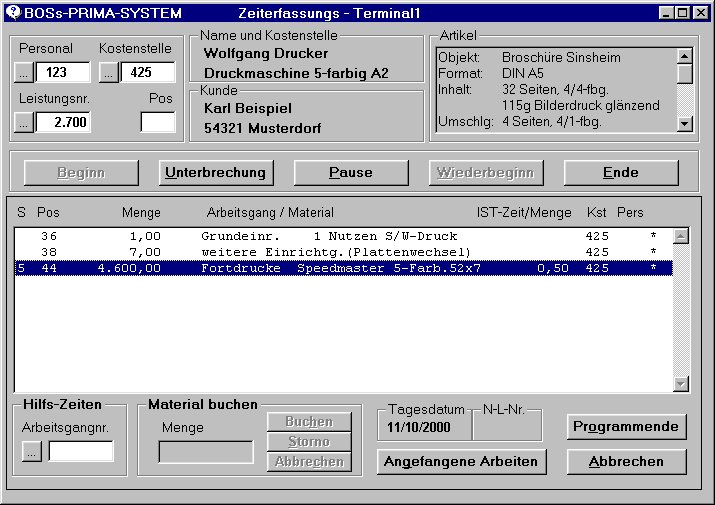Click the Artikel box scroll down arrow

(684, 124)
